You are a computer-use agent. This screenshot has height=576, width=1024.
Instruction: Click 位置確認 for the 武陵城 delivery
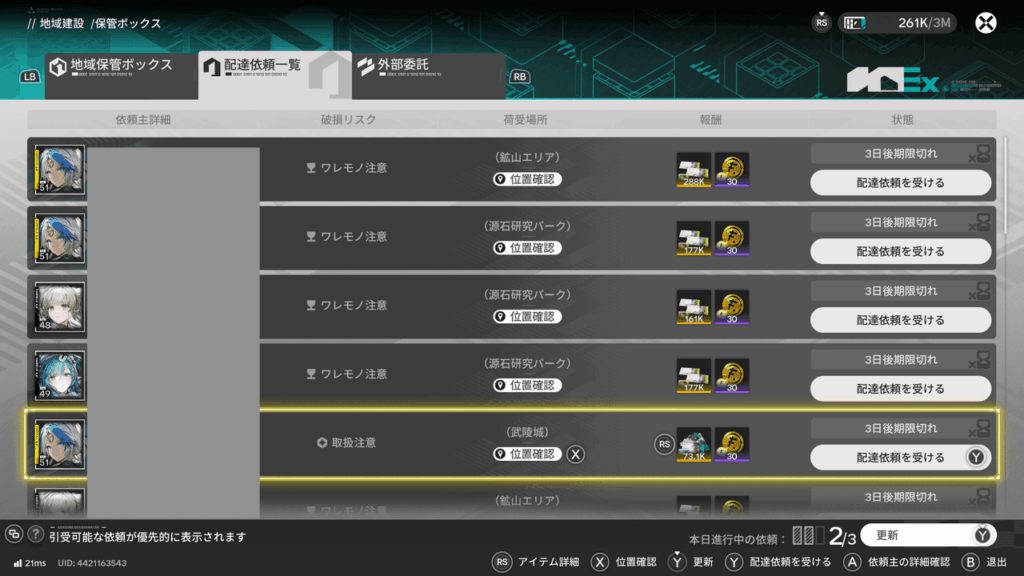[527, 454]
